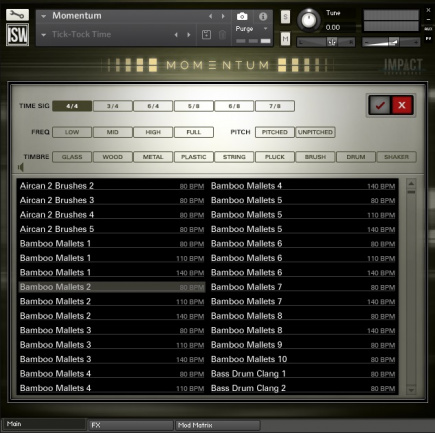The width and height of the screenshot is (435, 433).
Task: Toggle the preview speaker icon
Action: 21,167
